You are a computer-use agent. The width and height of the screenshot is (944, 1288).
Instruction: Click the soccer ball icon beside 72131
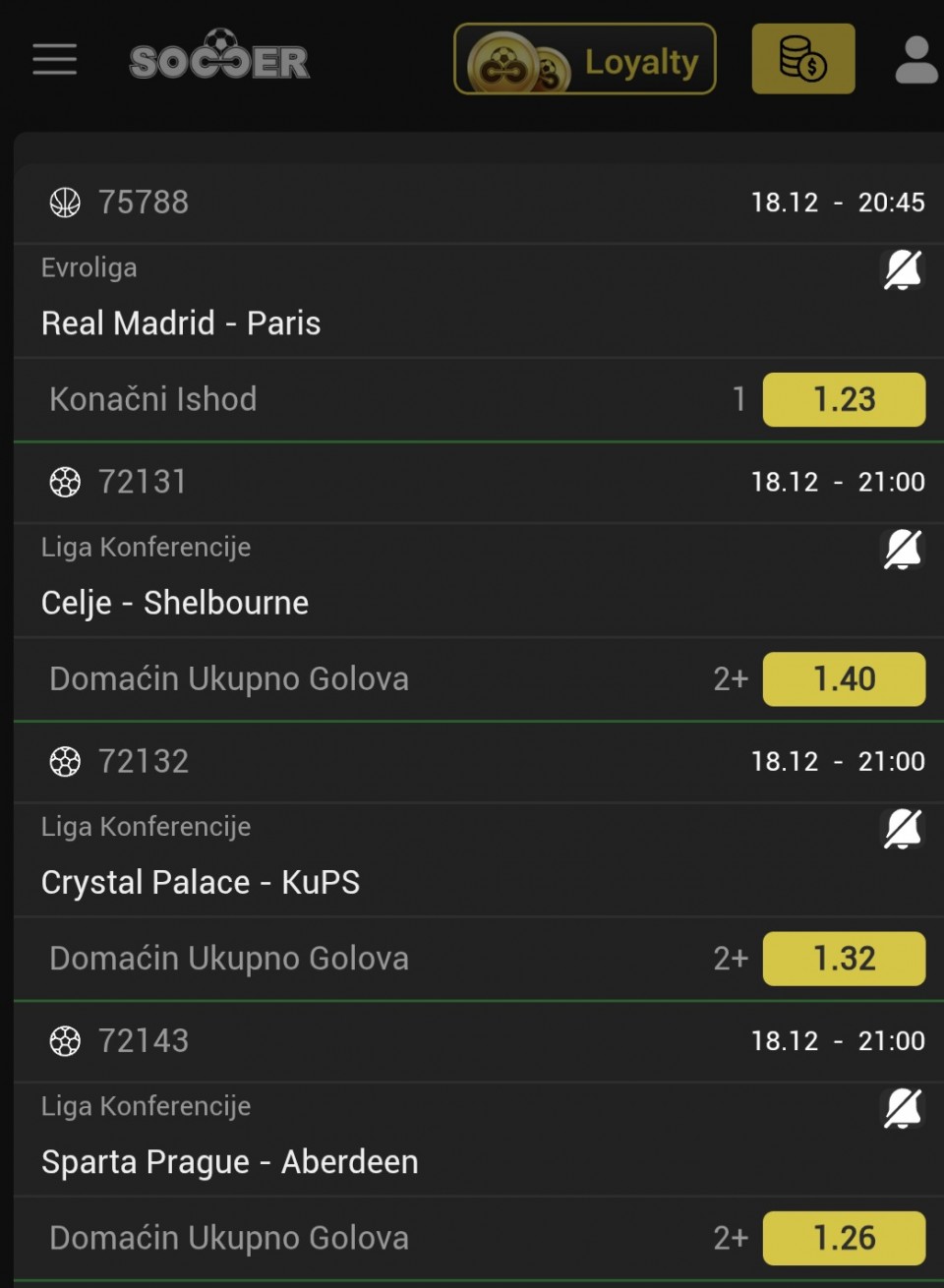65,482
